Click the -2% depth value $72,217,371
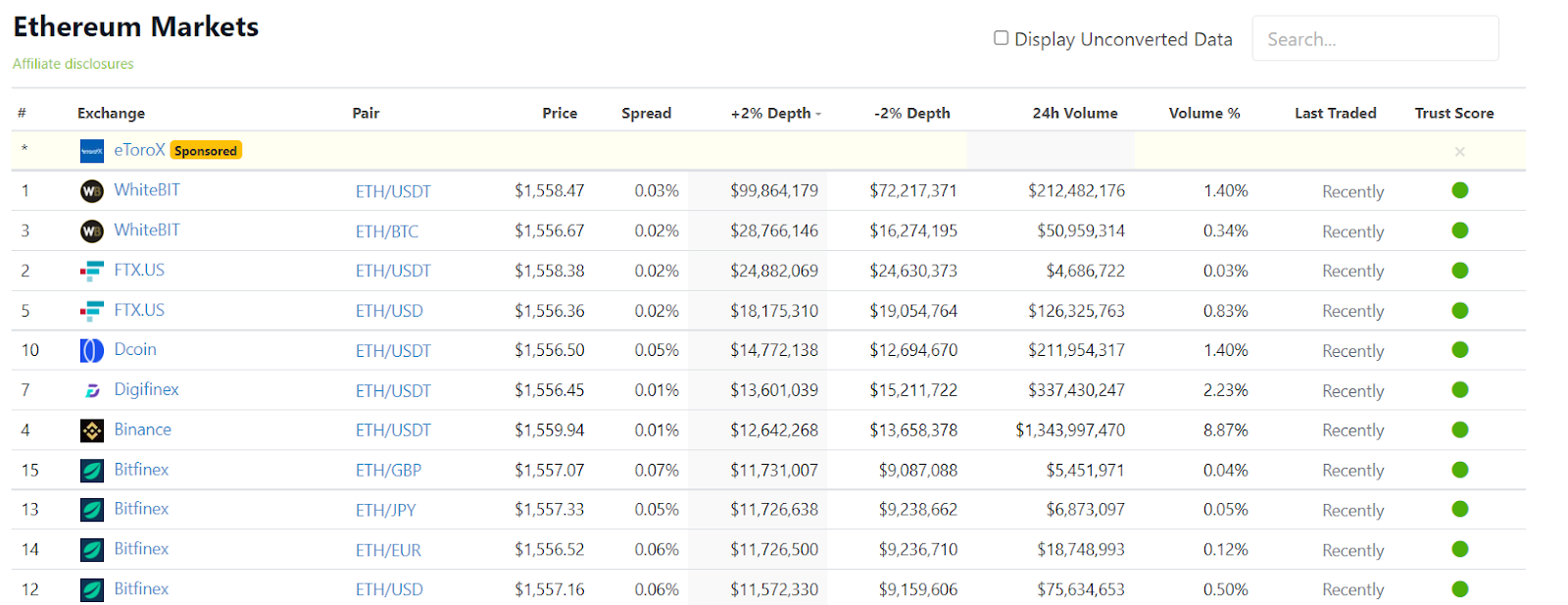This screenshot has height=605, width=1568. click(913, 190)
